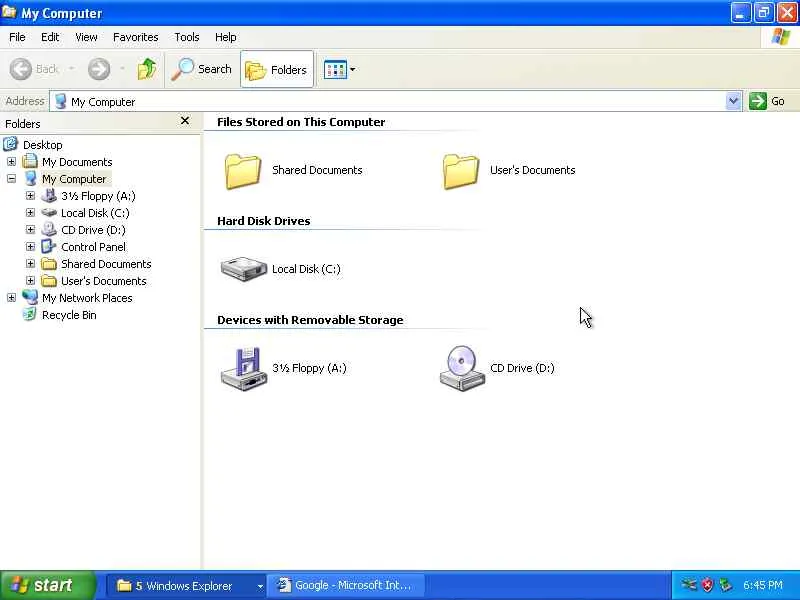Expand Control Panel tree node

coord(30,247)
